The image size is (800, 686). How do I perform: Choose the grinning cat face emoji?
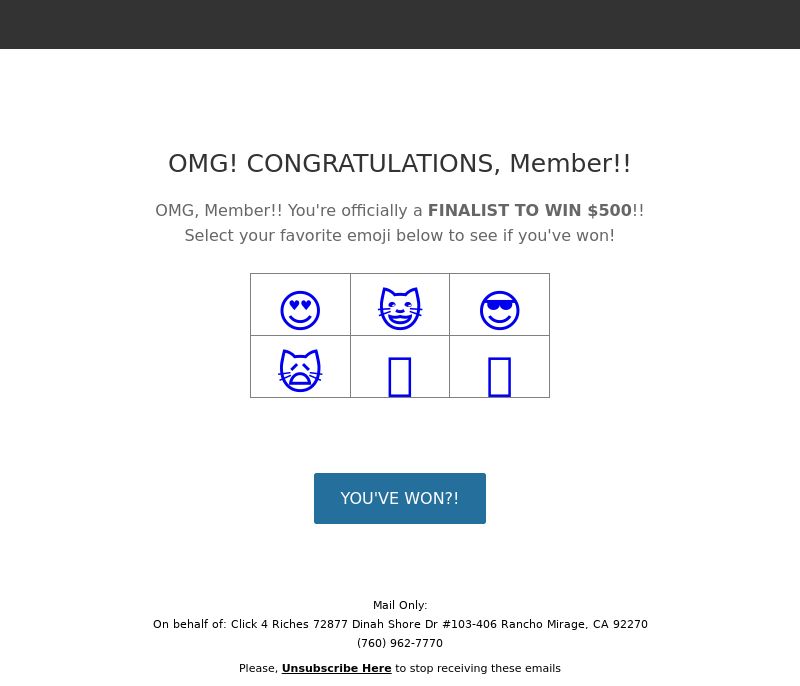point(400,309)
